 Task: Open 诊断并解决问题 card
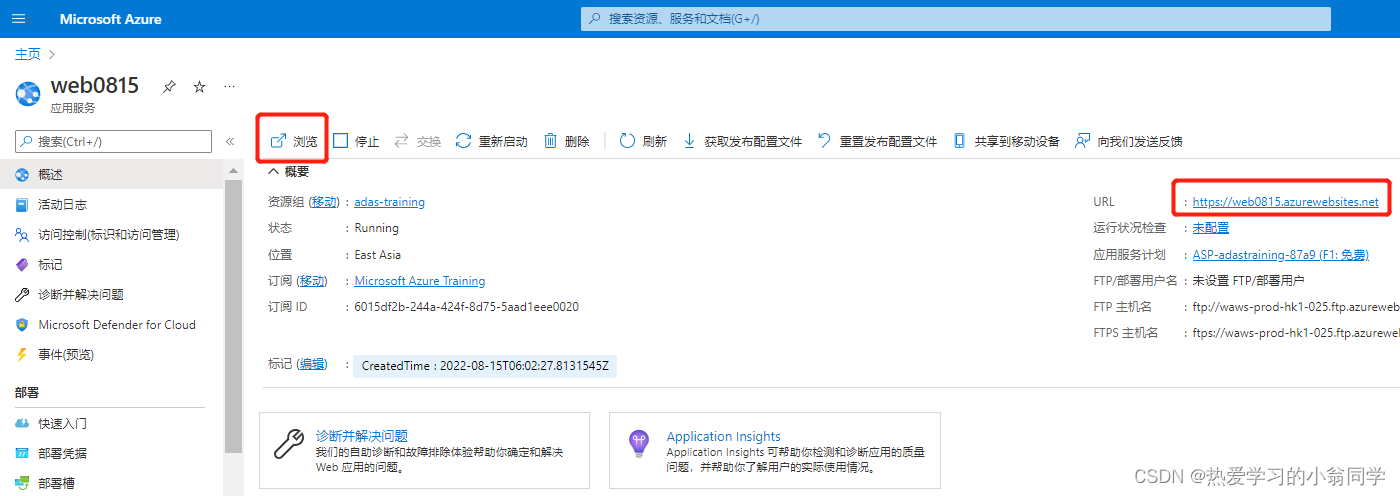point(424,450)
